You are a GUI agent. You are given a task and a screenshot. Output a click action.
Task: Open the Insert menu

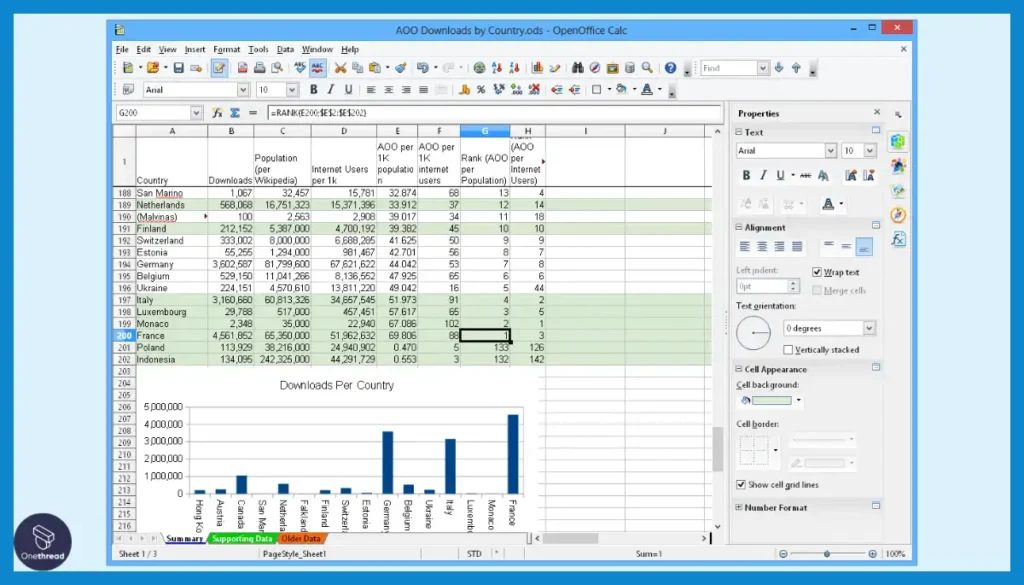click(x=195, y=50)
